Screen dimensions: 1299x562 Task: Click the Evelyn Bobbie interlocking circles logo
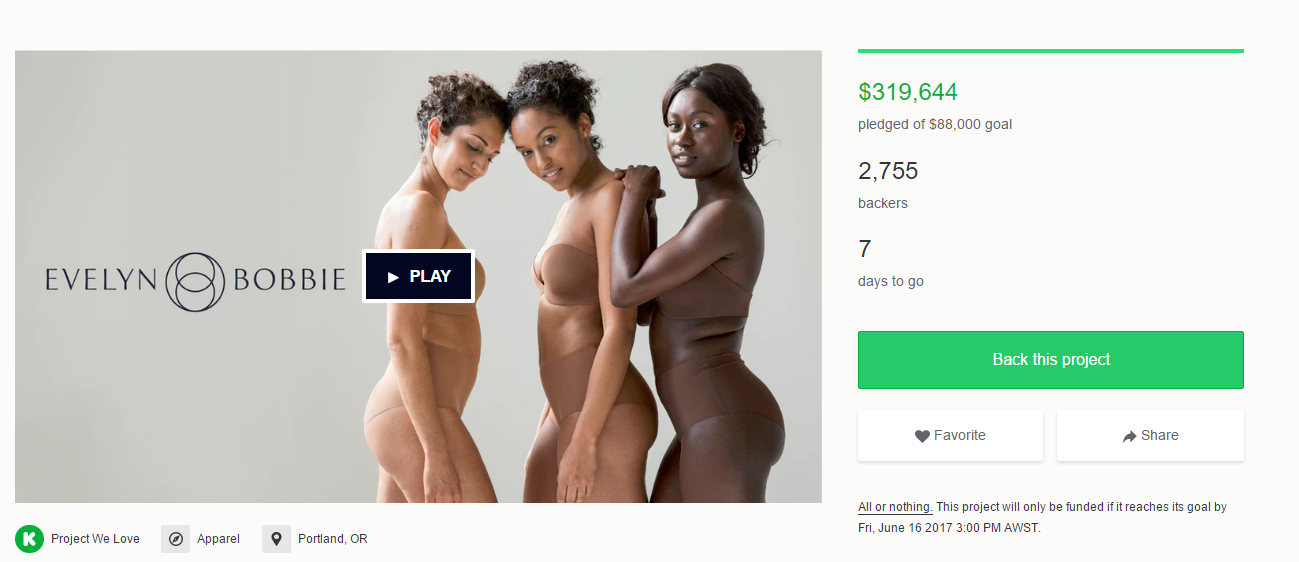coord(195,281)
